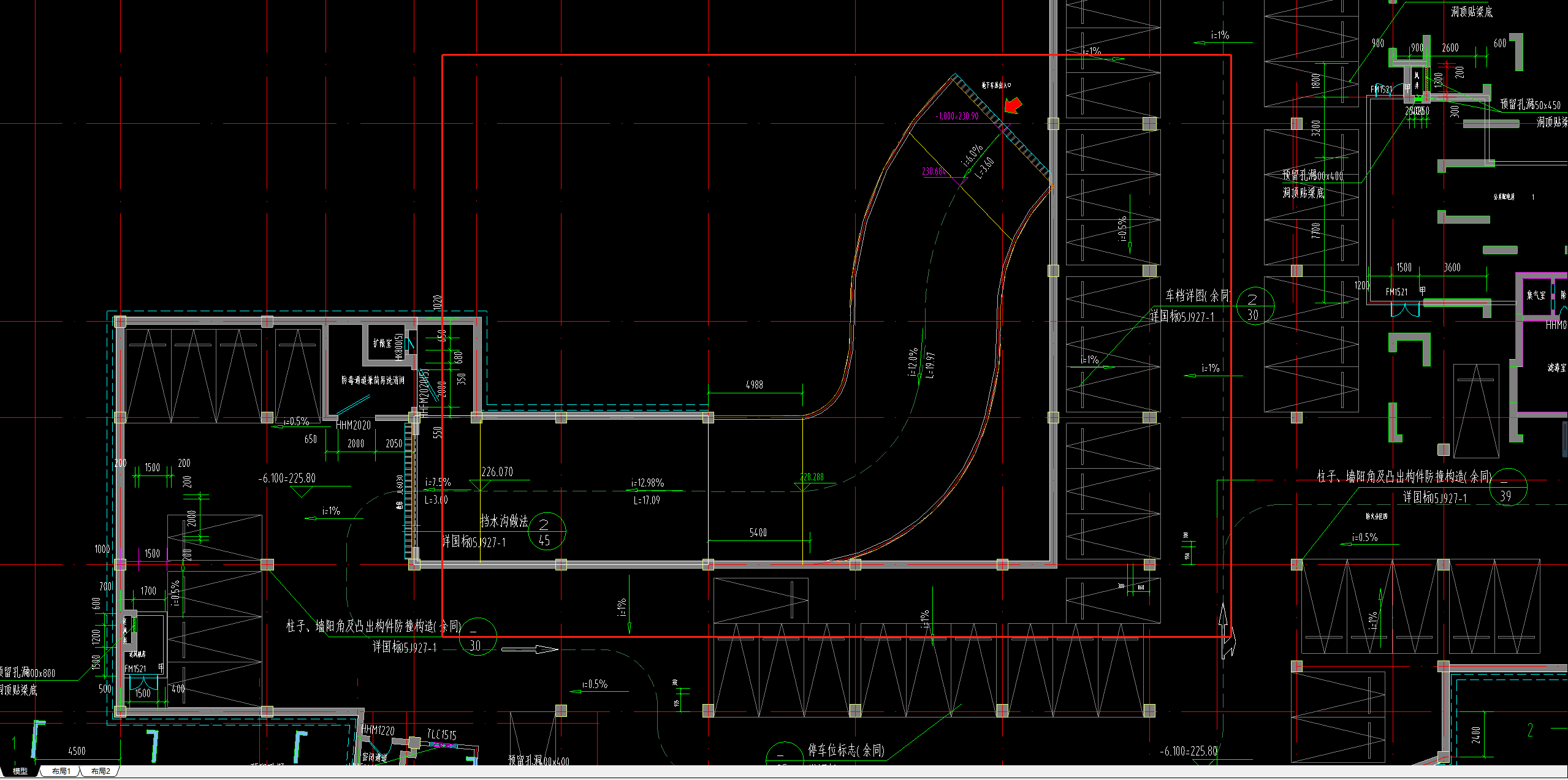Select the dimension text 650
This screenshot has width=1568, height=780.
[x=311, y=439]
